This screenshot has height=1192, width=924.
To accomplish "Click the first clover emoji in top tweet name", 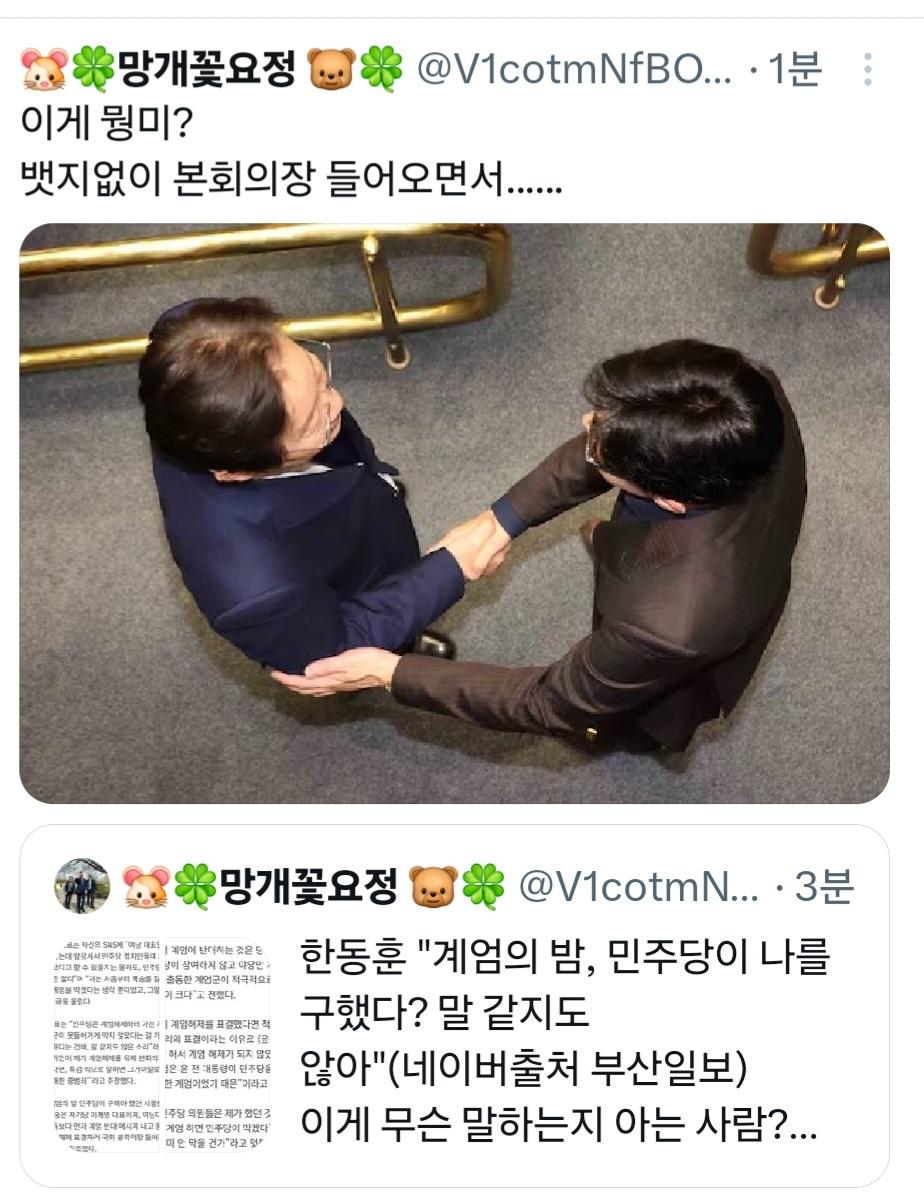I will point(93,69).
